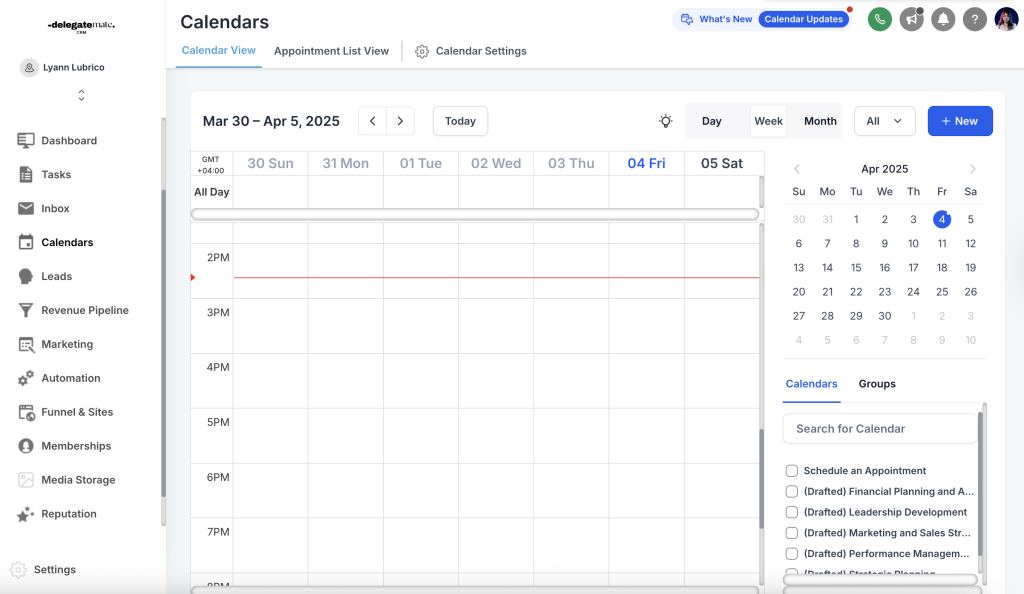Click the help question mark icon
The image size is (1024, 594).
tap(974, 19)
